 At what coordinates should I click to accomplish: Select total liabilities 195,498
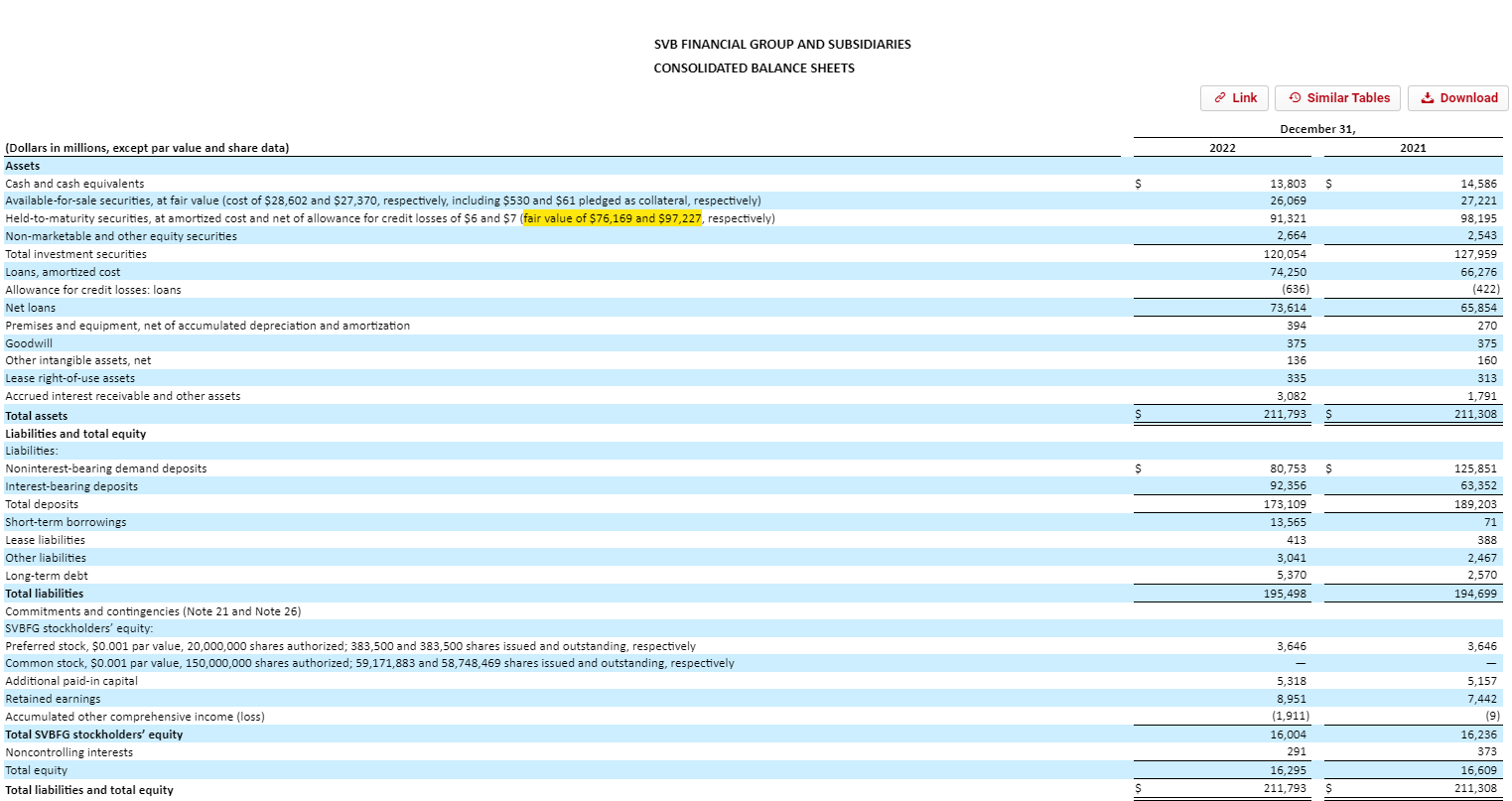[x=1285, y=594]
